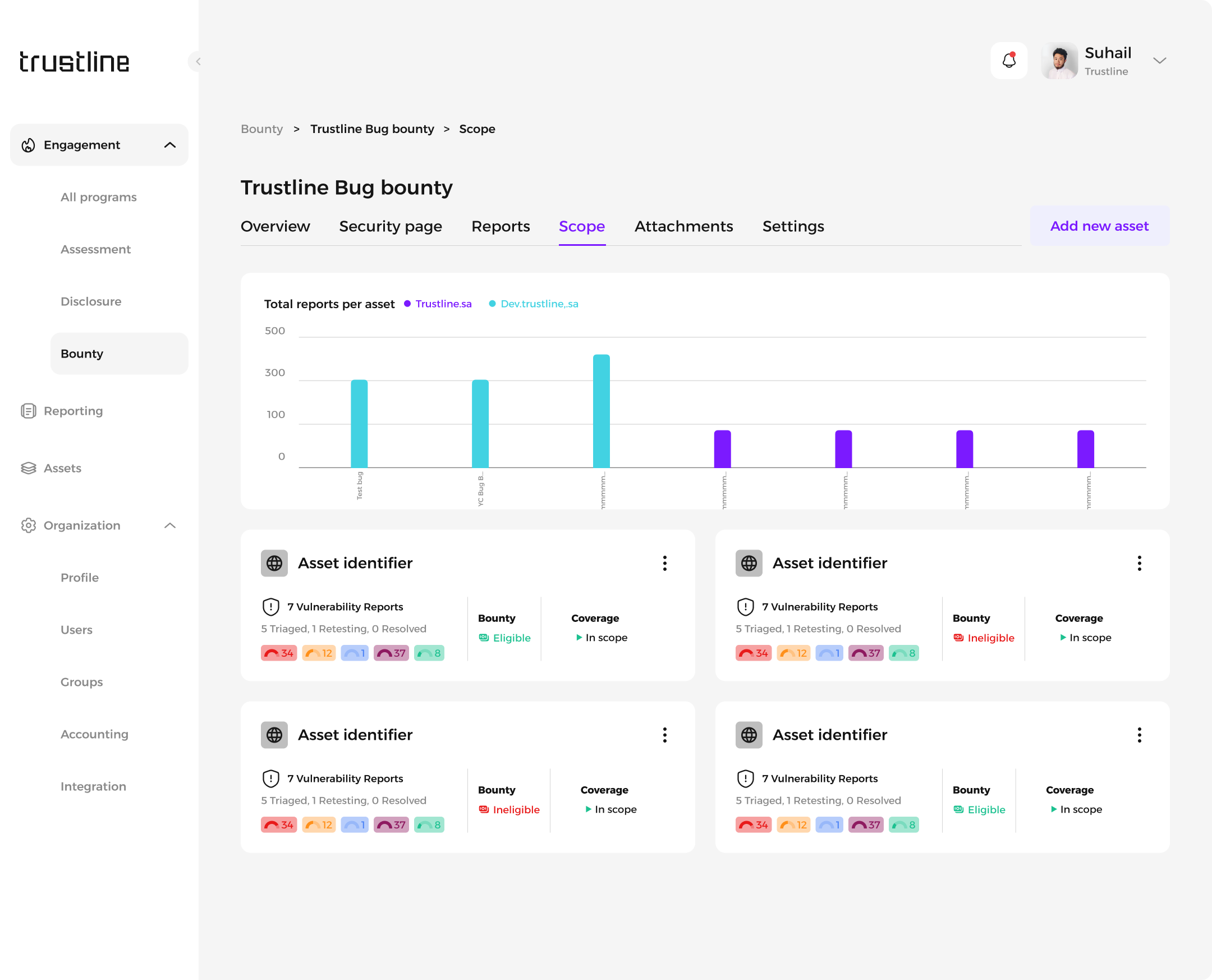The height and width of the screenshot is (980, 1212).
Task: Open the top-right asset card's kebab menu
Action: [1138, 563]
